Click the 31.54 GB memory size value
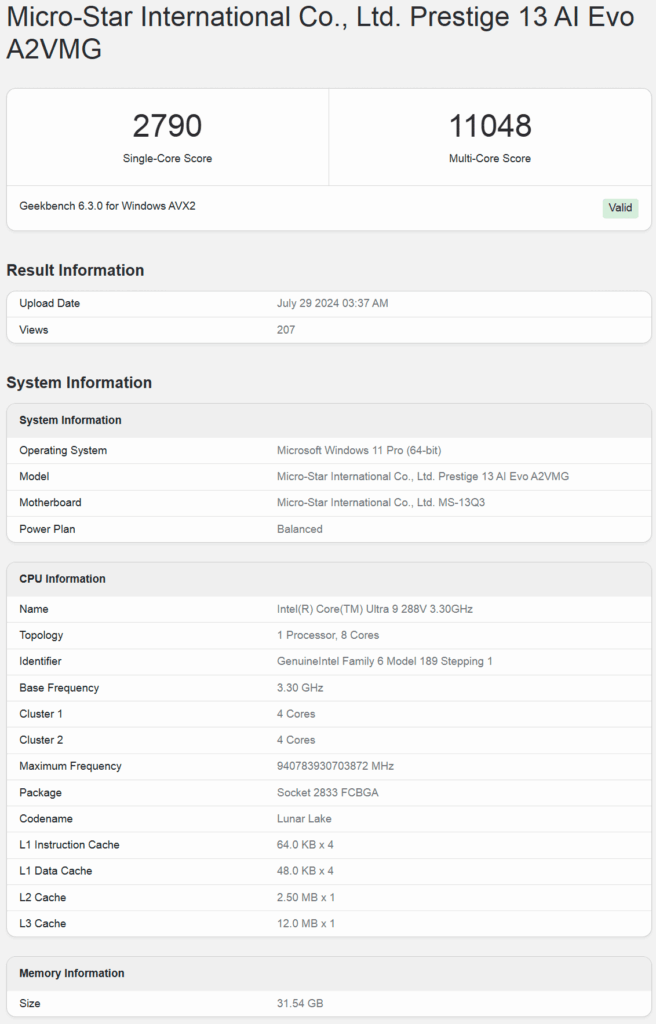 tap(300, 1004)
